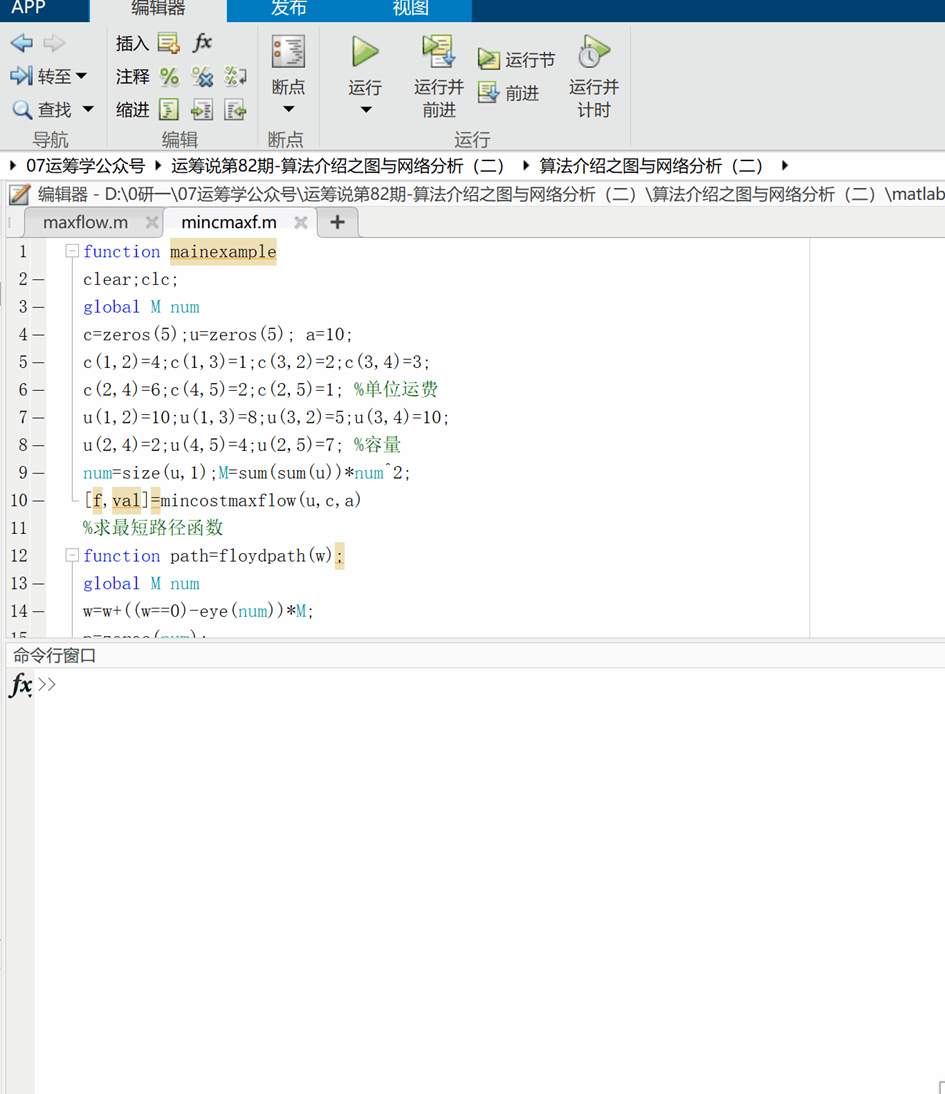Click the forward navigation arrow

pos(54,43)
